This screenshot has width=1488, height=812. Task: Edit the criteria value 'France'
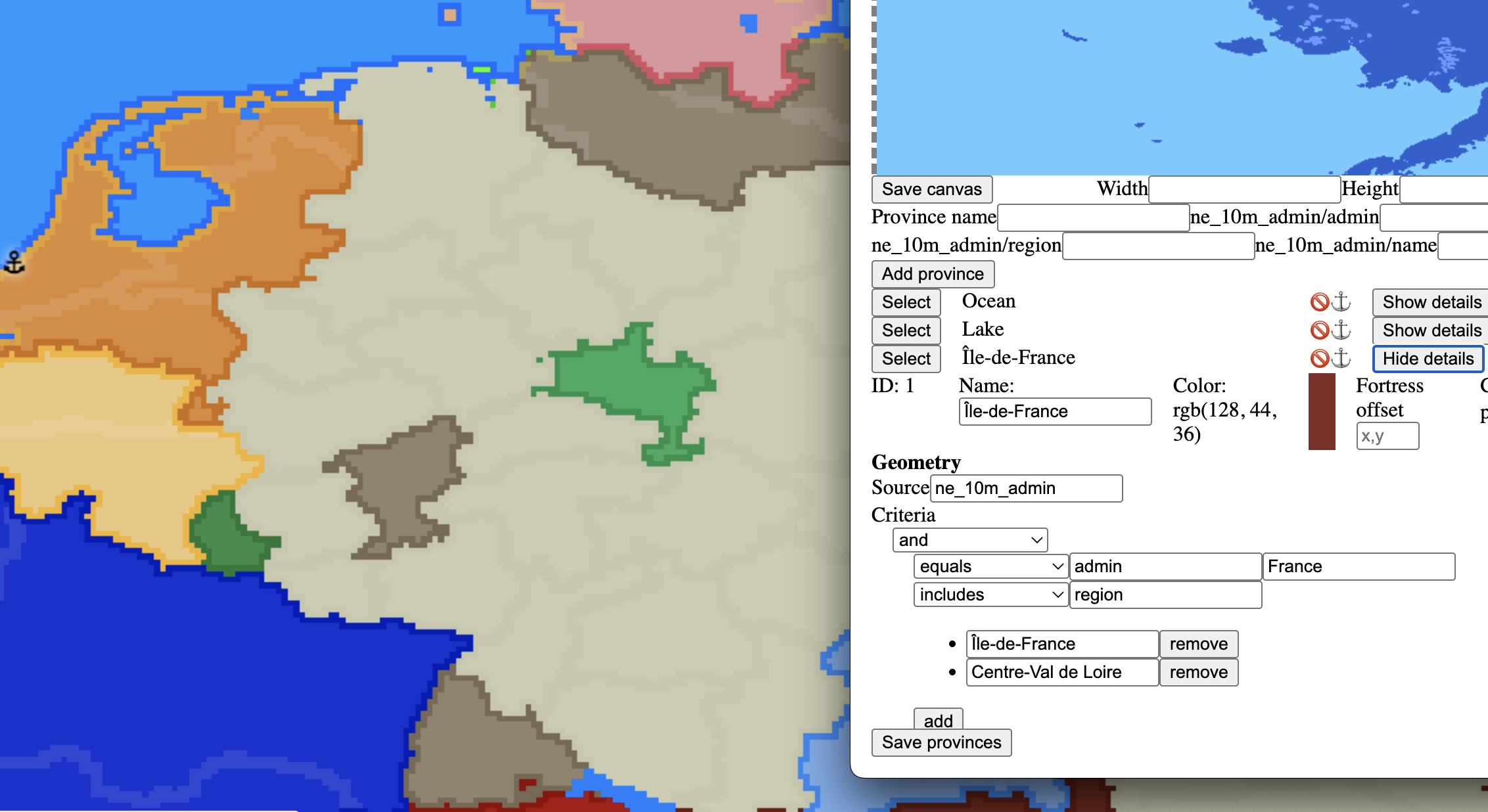point(1359,566)
